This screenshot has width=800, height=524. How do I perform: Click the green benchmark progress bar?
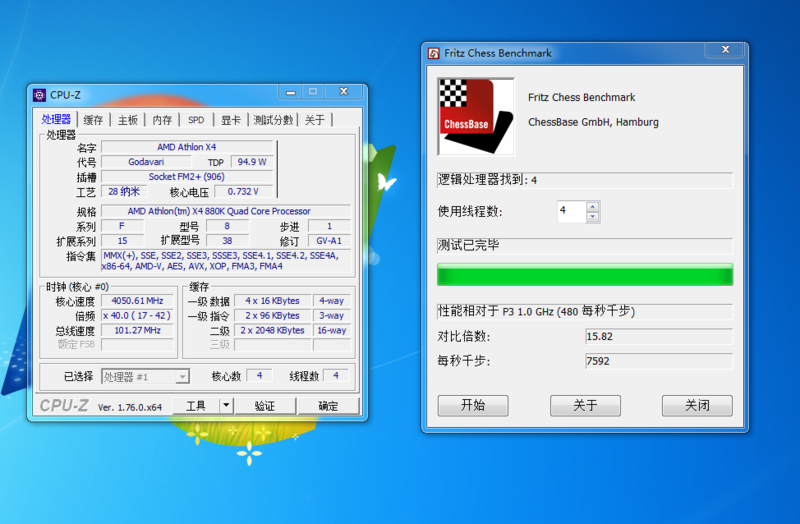click(x=585, y=275)
